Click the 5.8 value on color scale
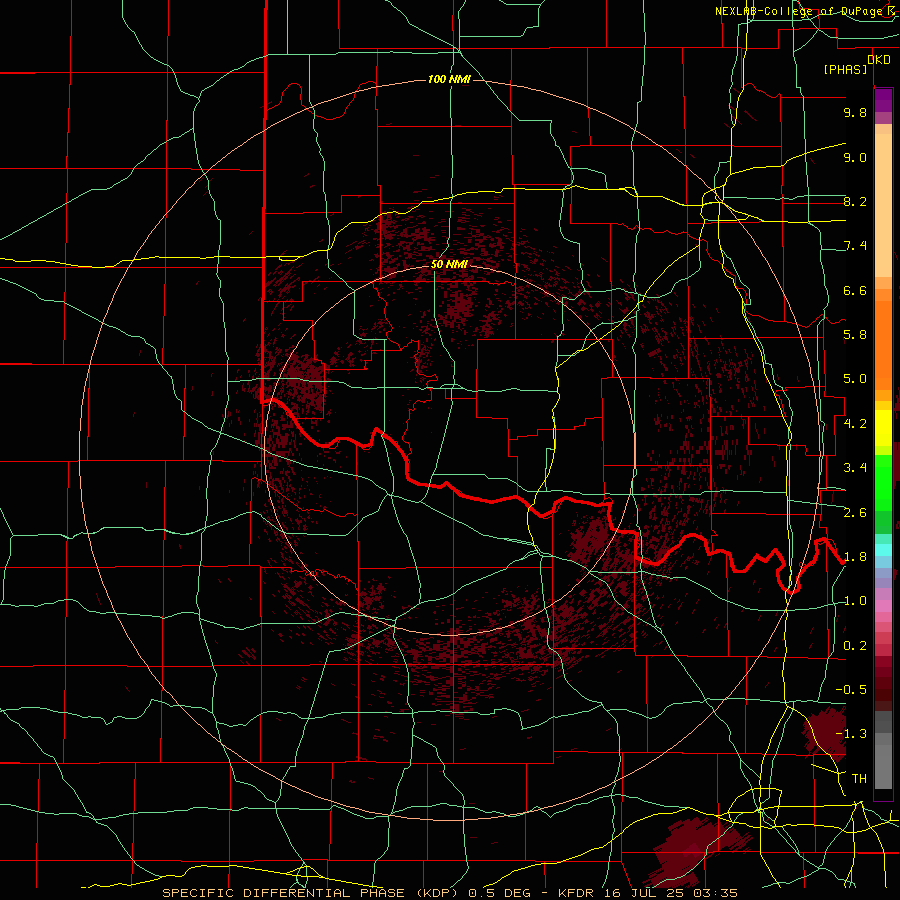 coord(855,335)
